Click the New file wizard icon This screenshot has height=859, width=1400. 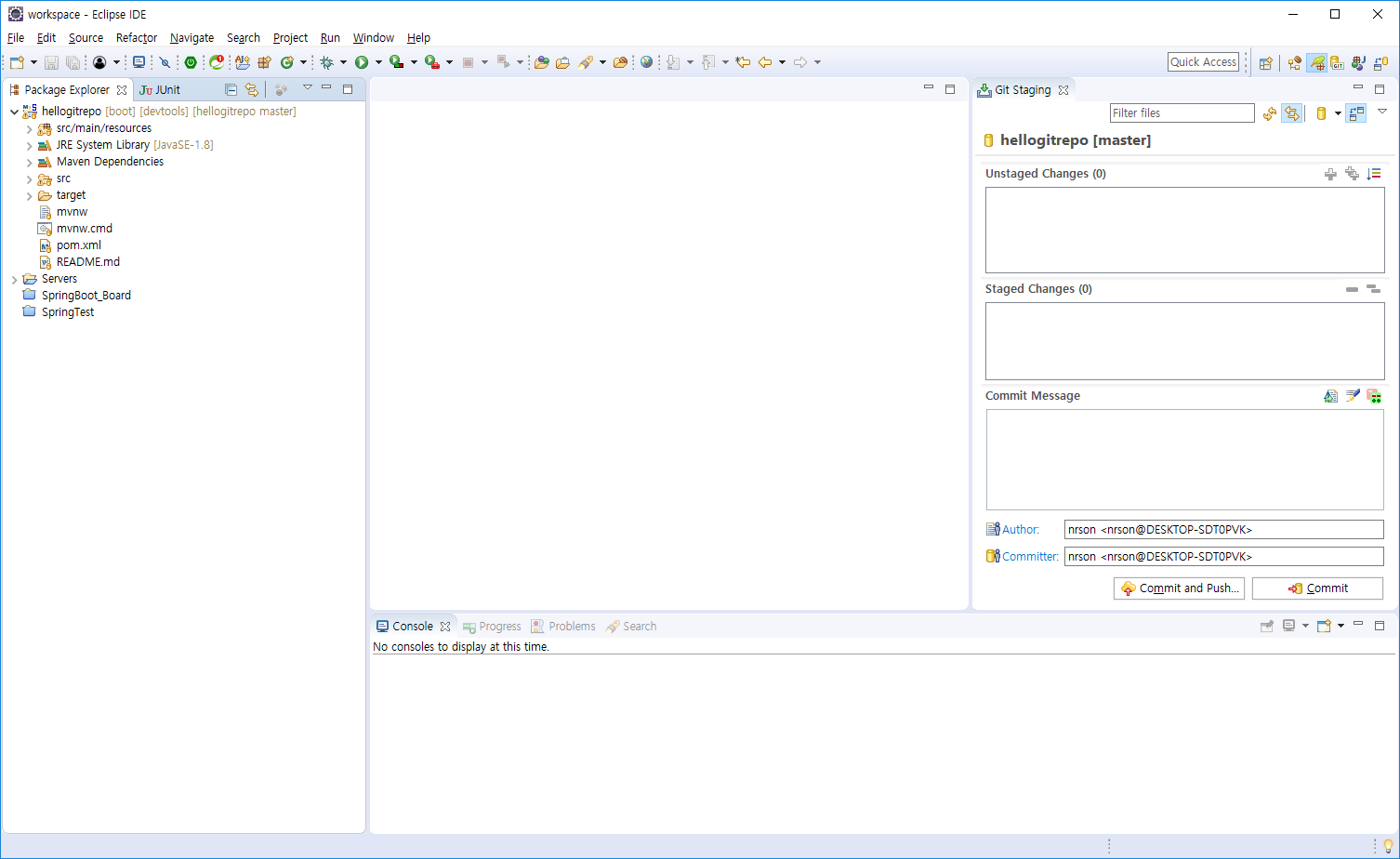17,62
